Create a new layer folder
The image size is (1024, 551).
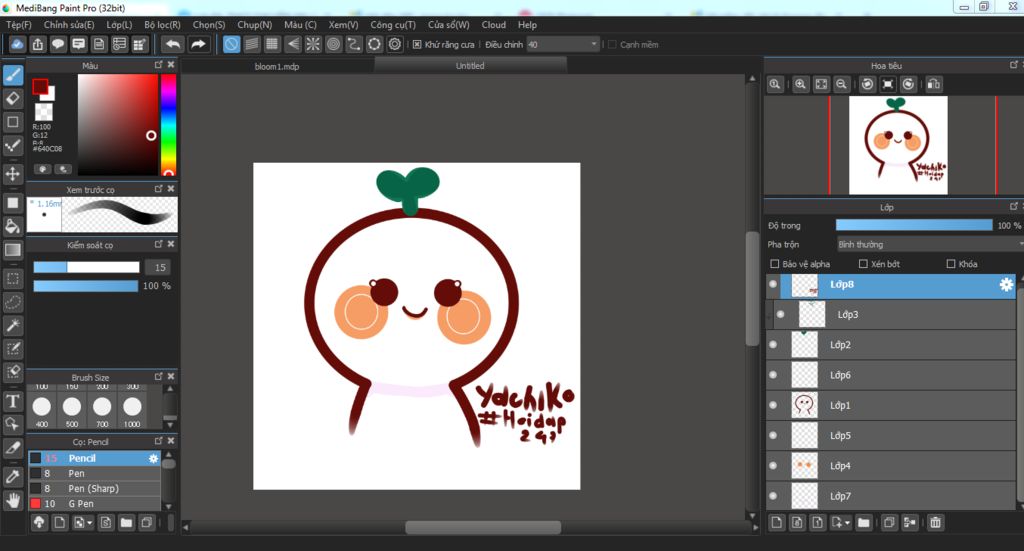(x=863, y=522)
